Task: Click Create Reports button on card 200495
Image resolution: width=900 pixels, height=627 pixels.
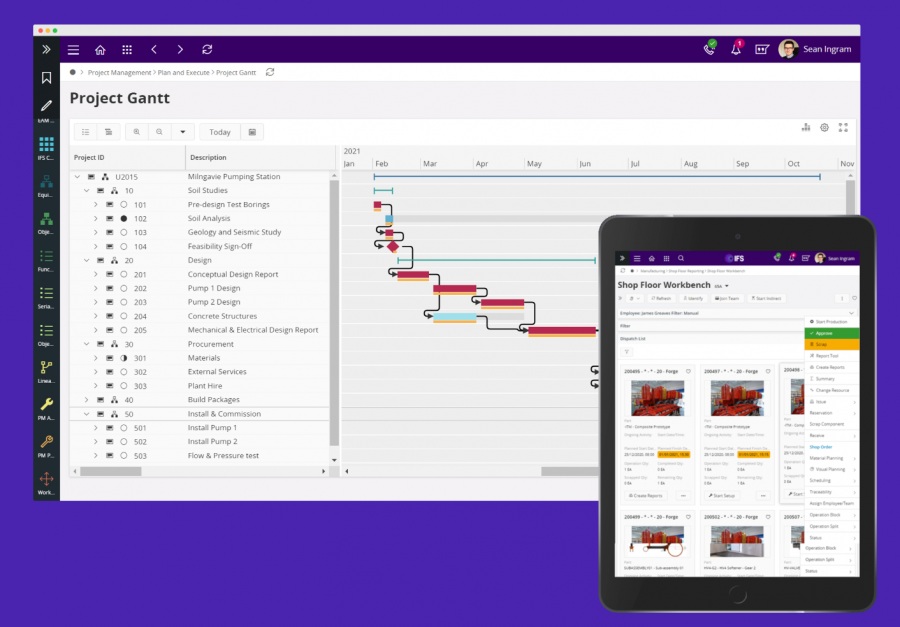Action: [646, 496]
